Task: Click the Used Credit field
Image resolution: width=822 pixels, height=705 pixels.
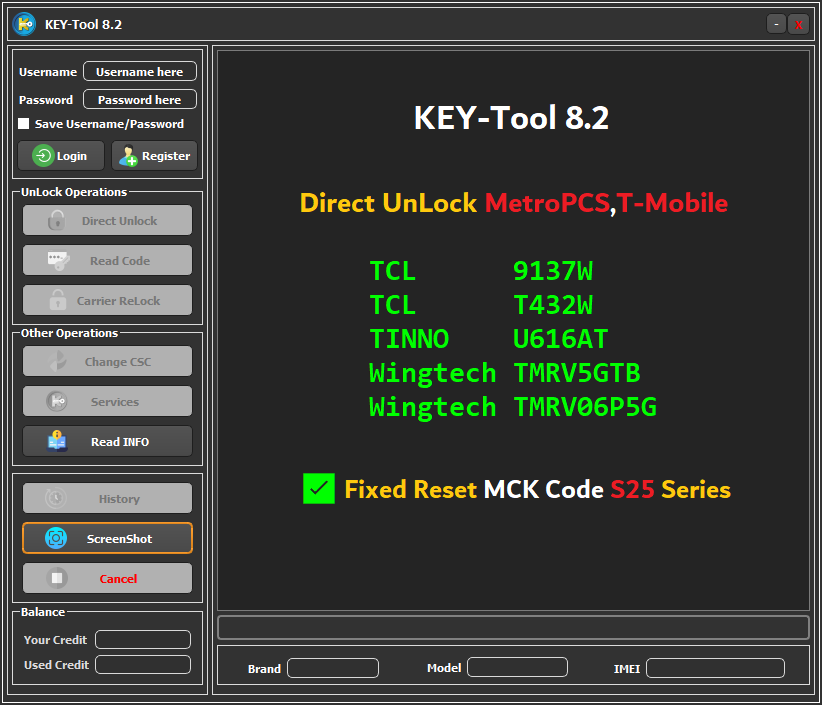Action: 143,665
